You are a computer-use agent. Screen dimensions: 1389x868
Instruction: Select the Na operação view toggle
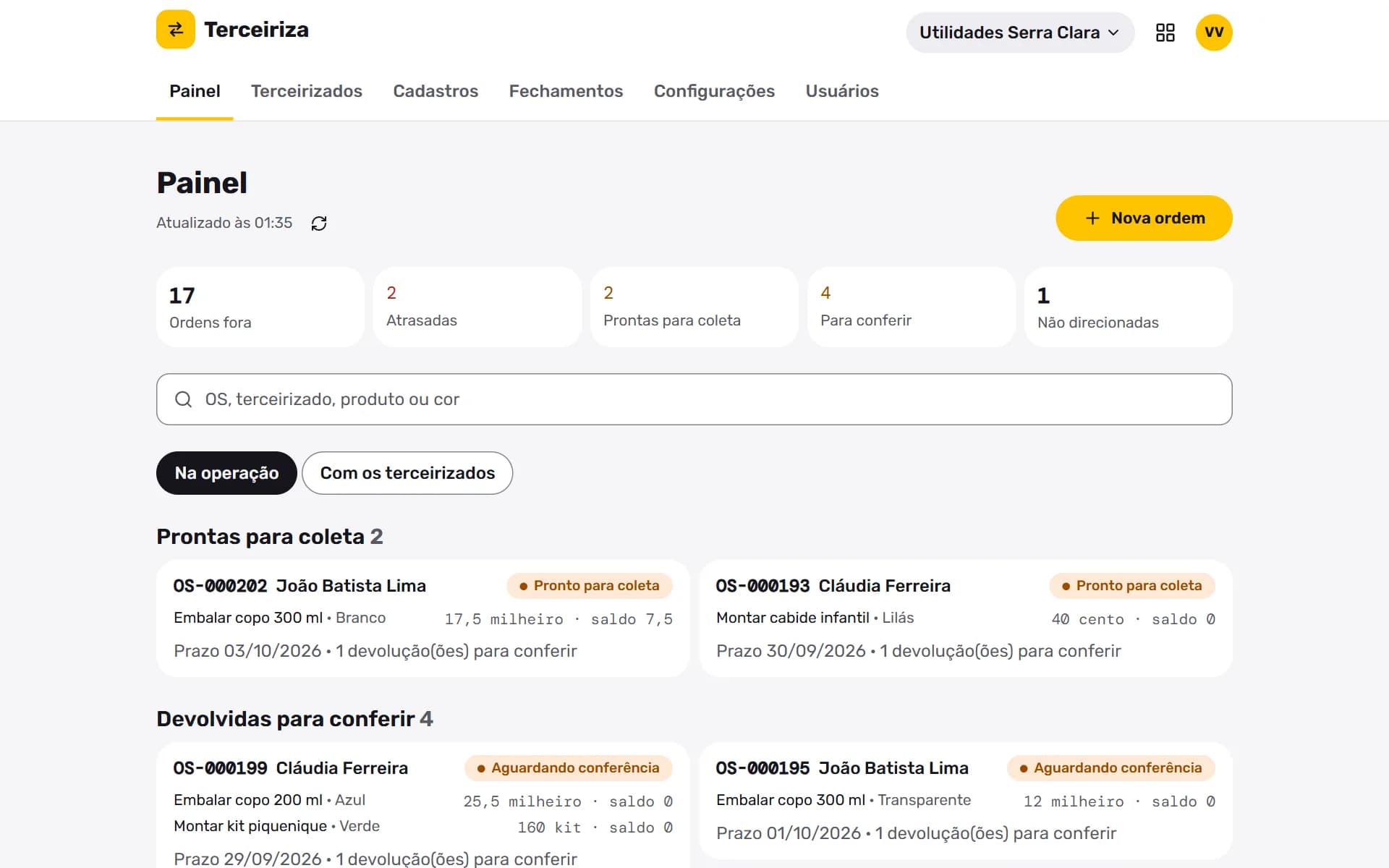tap(226, 473)
